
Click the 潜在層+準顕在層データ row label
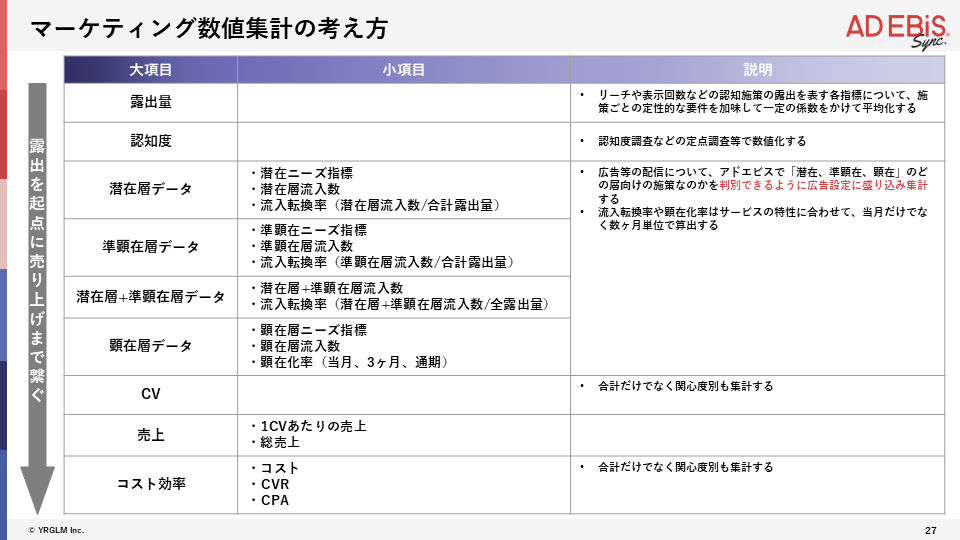click(x=151, y=297)
